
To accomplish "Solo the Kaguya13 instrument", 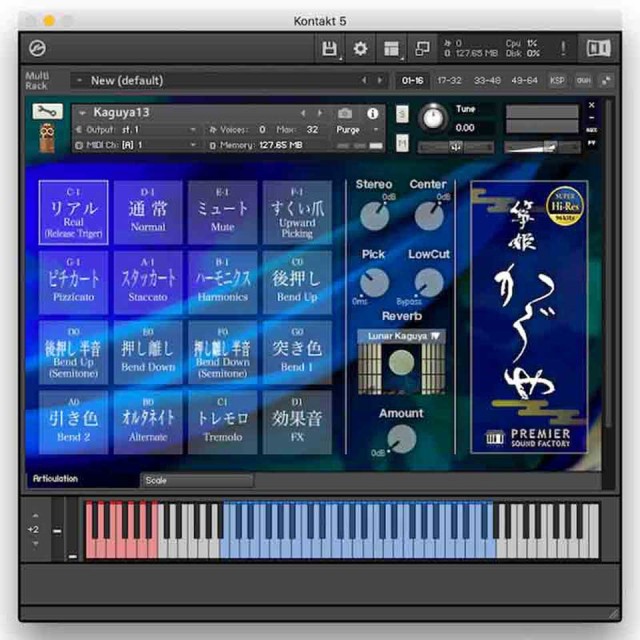I will pos(402,114).
